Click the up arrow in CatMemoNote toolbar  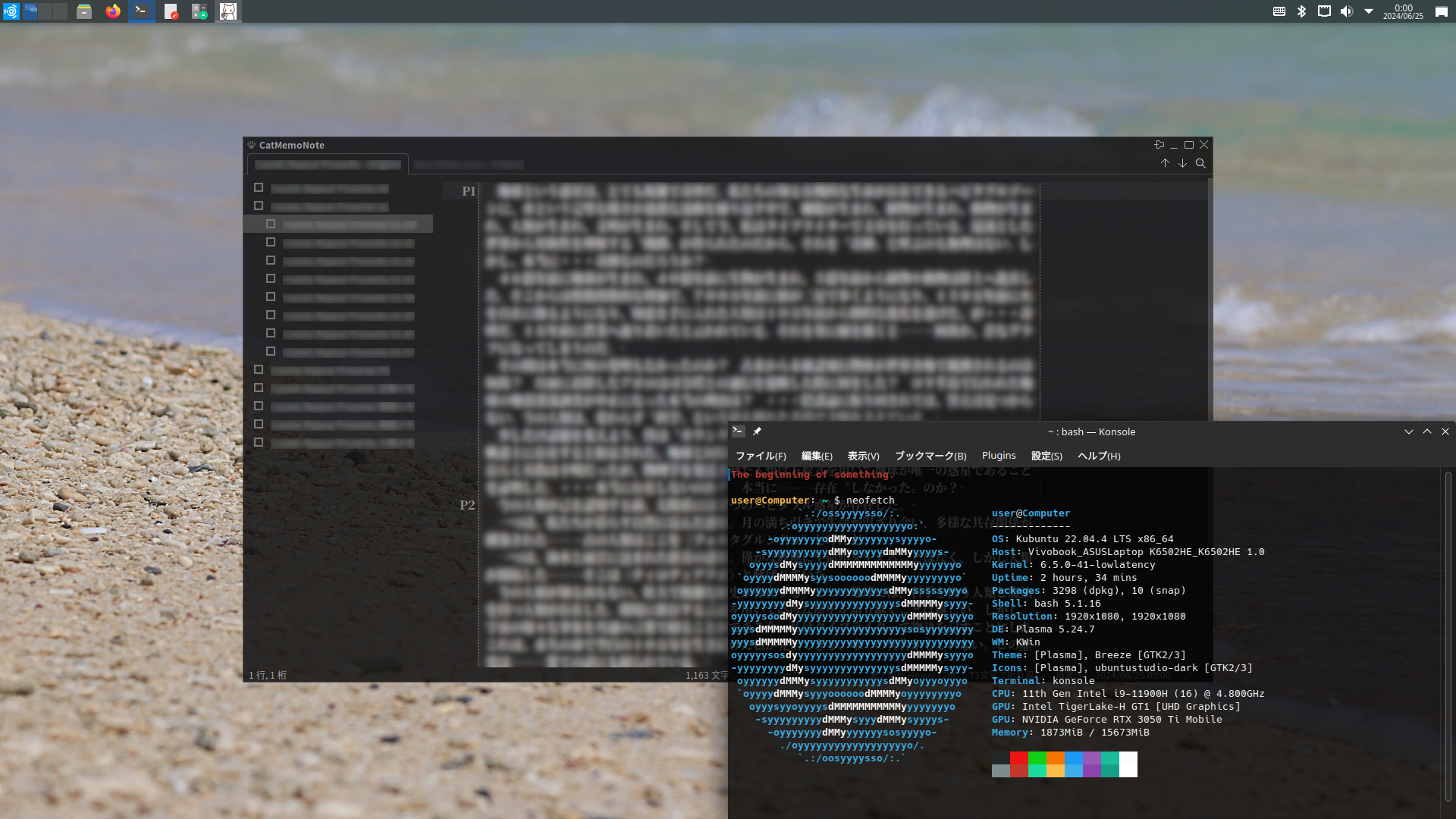1165,164
